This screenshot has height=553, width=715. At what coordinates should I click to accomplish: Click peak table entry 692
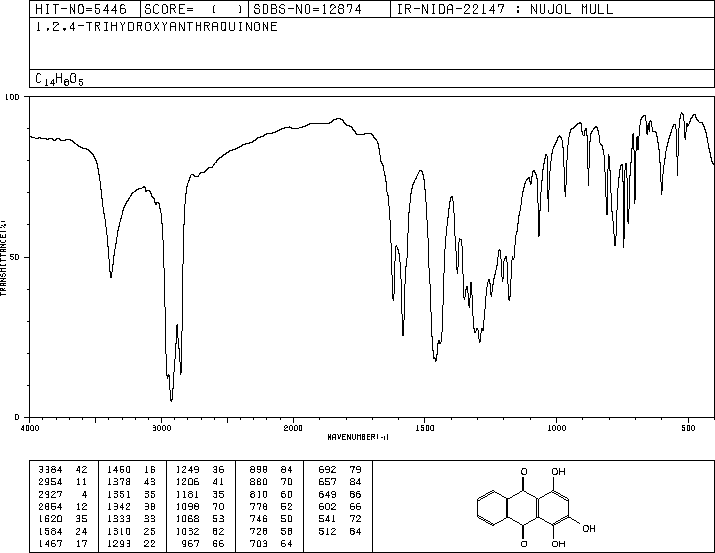[x=327, y=470]
